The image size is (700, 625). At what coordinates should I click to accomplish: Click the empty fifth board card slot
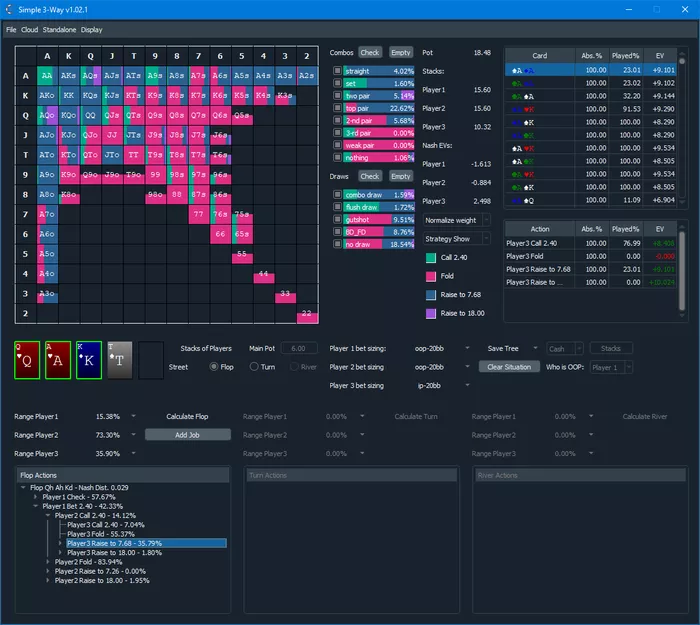point(151,360)
